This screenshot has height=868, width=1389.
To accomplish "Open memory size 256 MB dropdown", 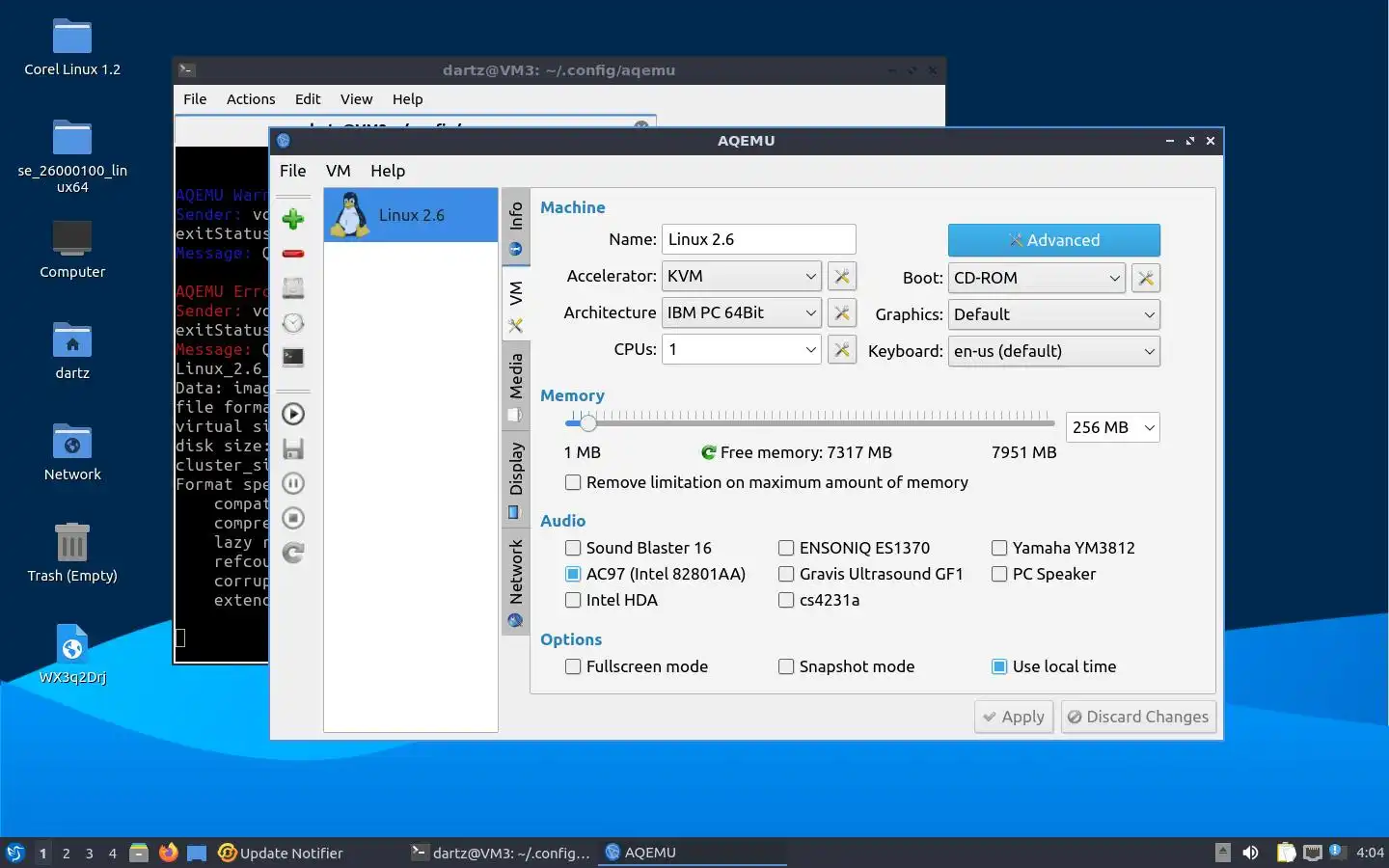I will click(x=1112, y=427).
